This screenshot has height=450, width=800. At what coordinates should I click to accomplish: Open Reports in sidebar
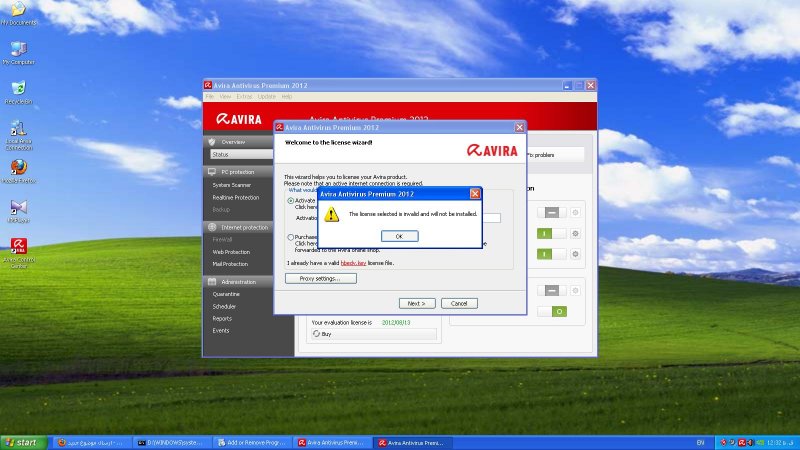(222, 319)
